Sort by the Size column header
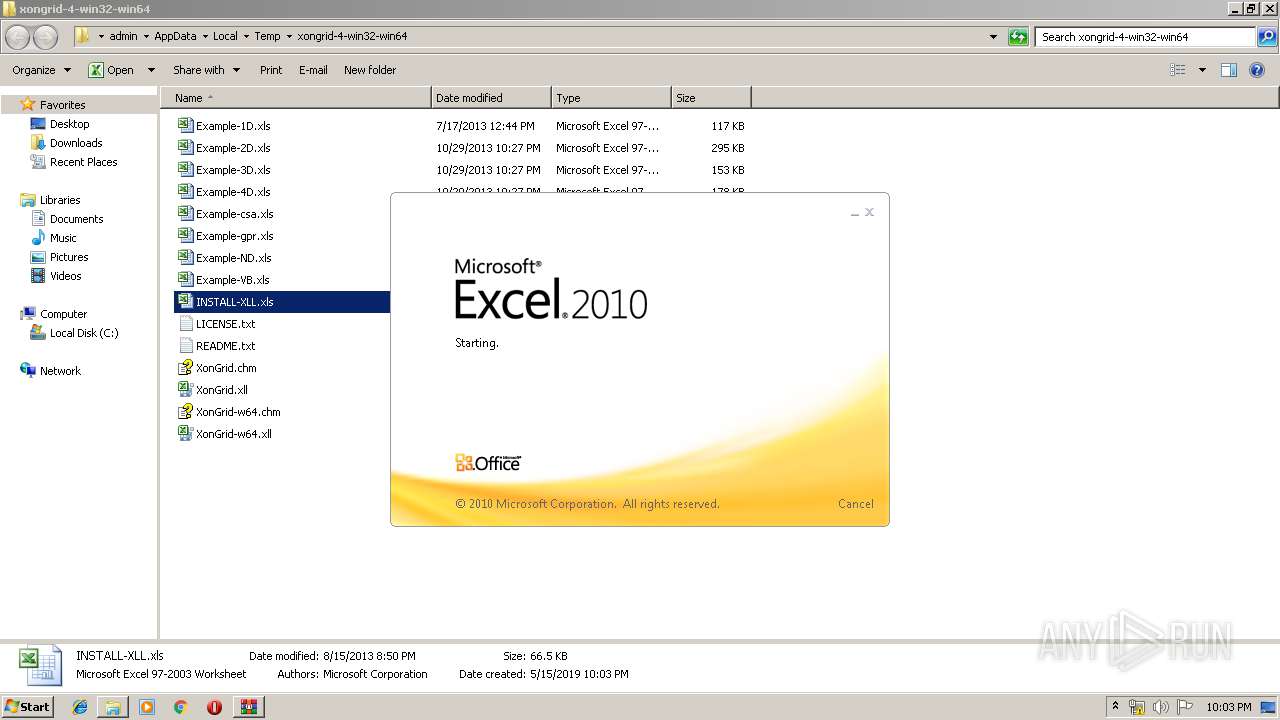The image size is (1280, 720). [x=711, y=98]
